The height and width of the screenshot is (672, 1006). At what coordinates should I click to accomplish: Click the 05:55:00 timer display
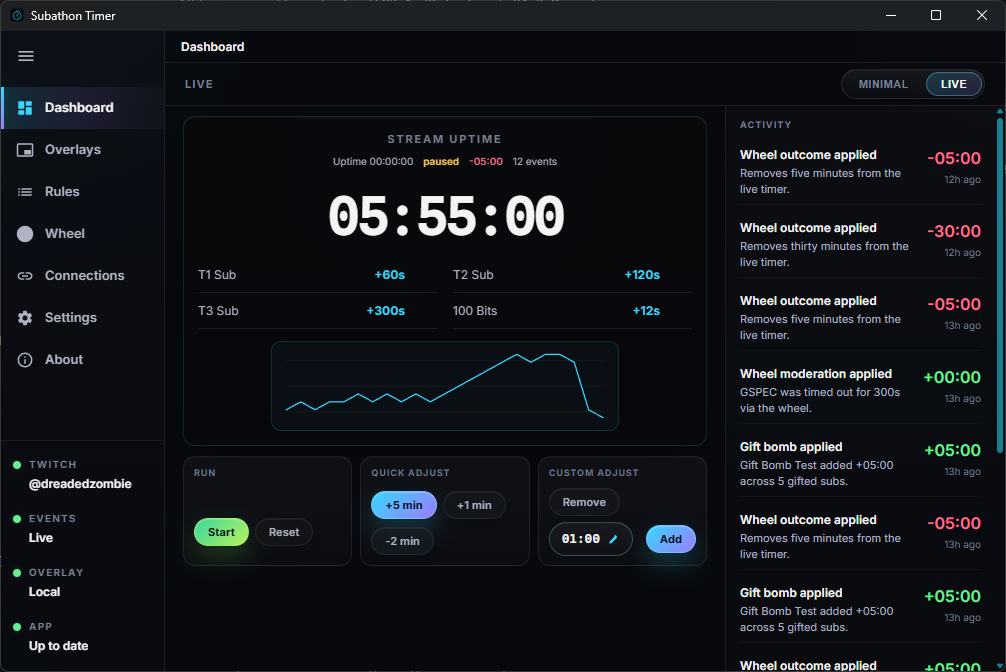point(446,216)
